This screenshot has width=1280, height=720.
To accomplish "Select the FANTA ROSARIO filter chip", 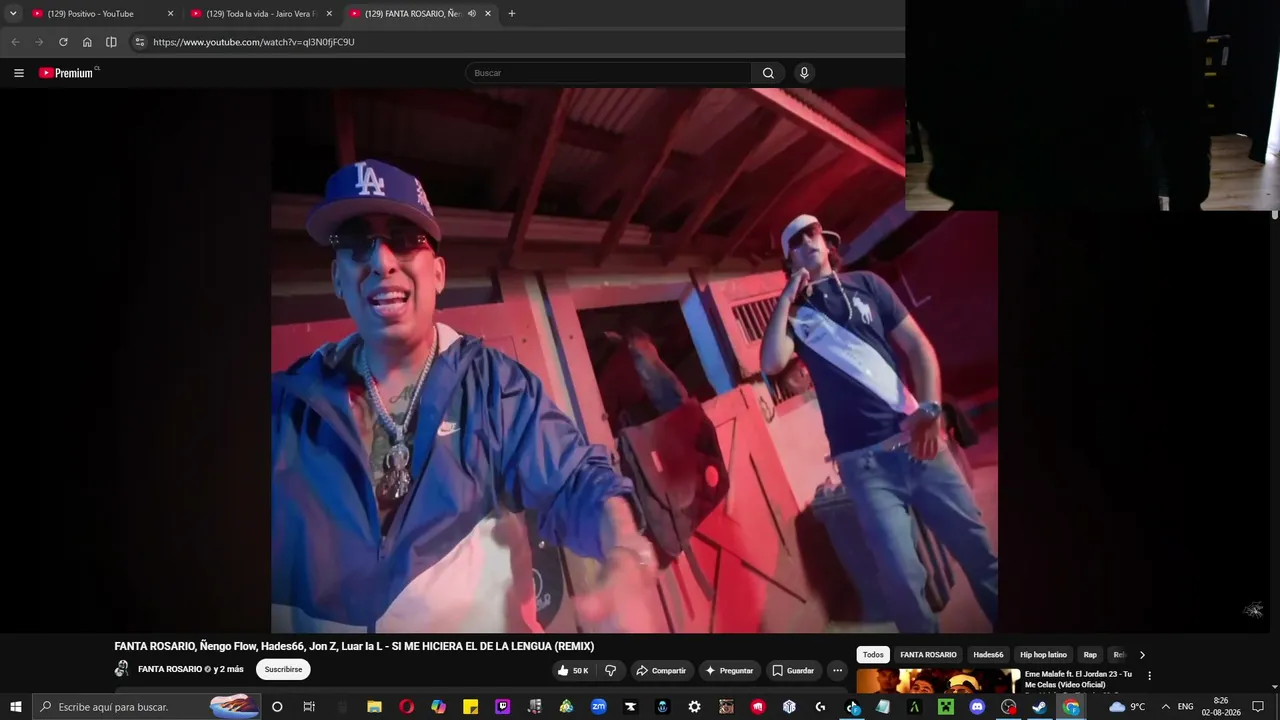I will point(928,655).
